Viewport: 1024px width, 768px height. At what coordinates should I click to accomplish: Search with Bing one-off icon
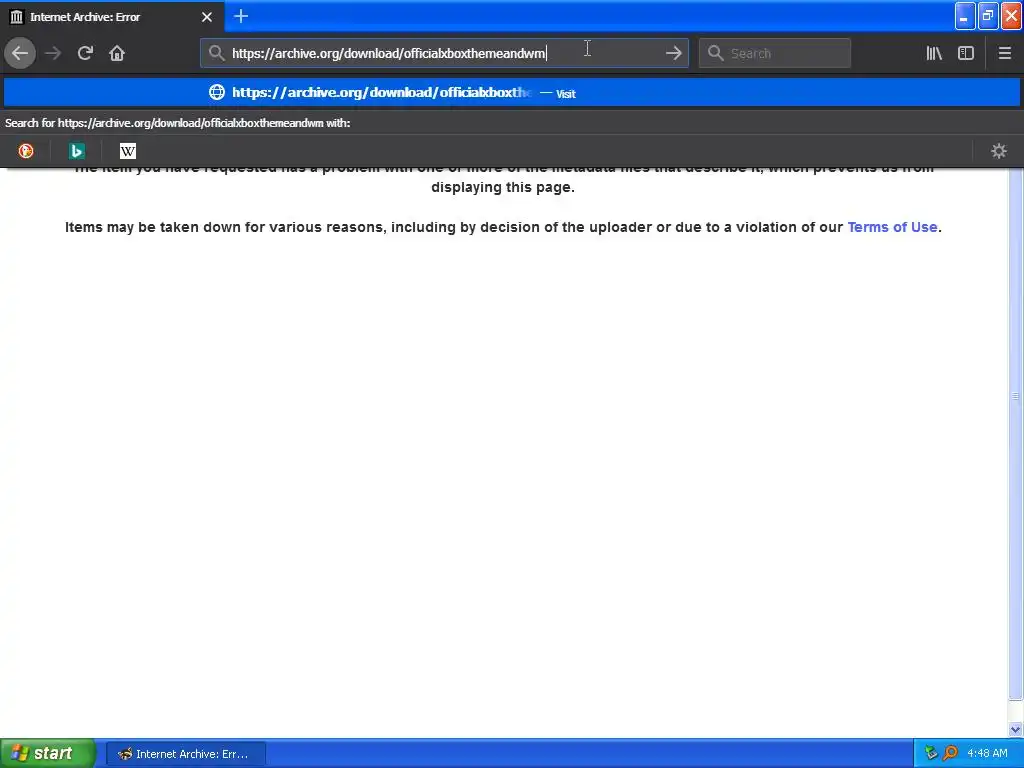(x=76, y=152)
